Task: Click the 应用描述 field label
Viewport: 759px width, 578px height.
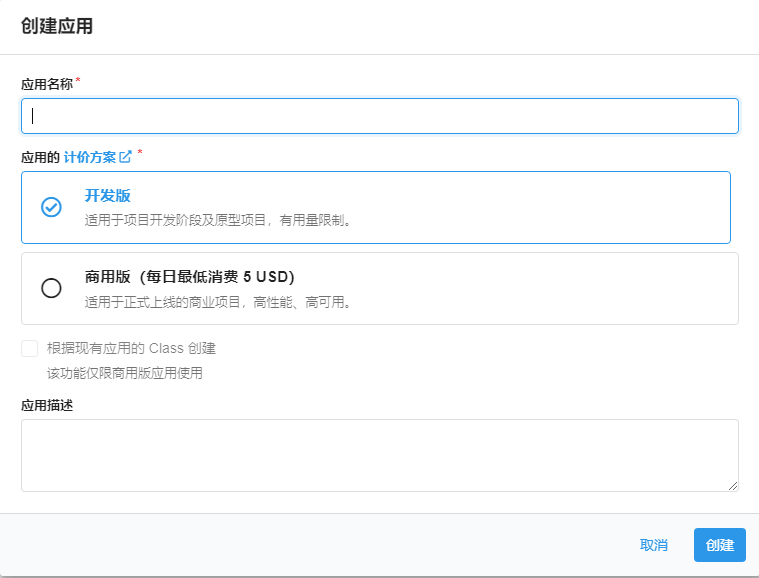Action: click(47, 405)
